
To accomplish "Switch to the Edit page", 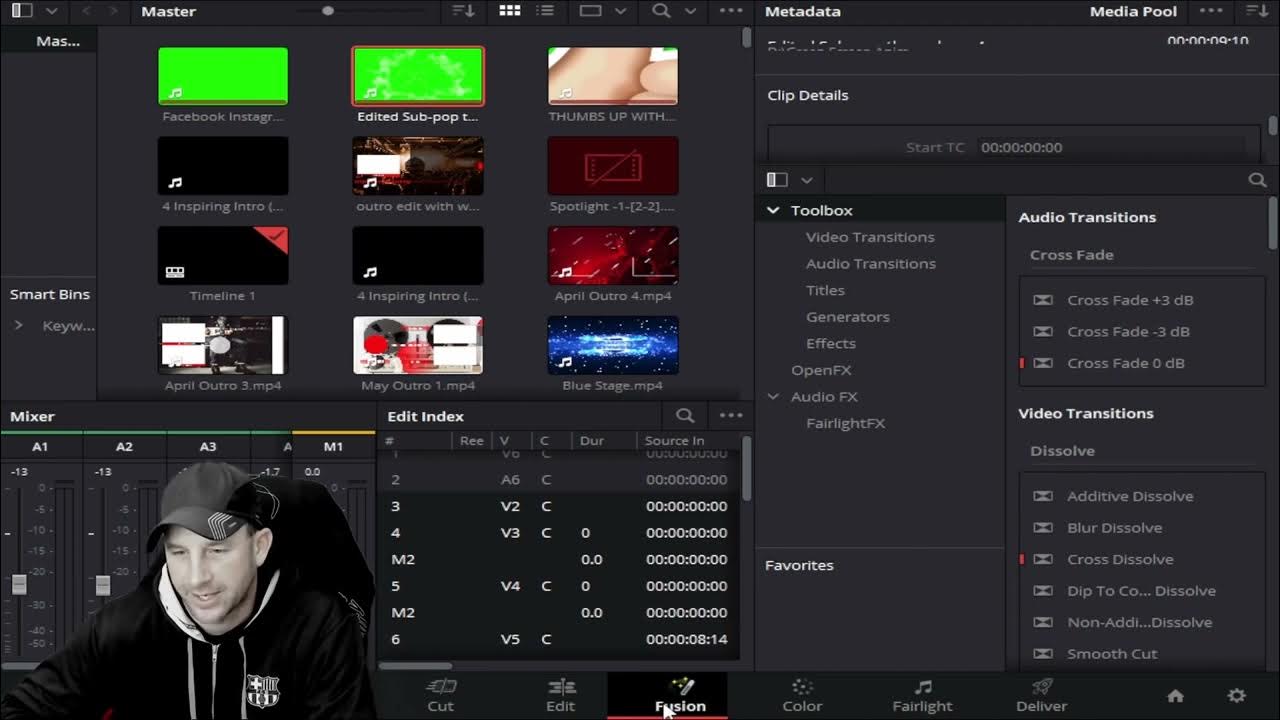I will point(561,696).
